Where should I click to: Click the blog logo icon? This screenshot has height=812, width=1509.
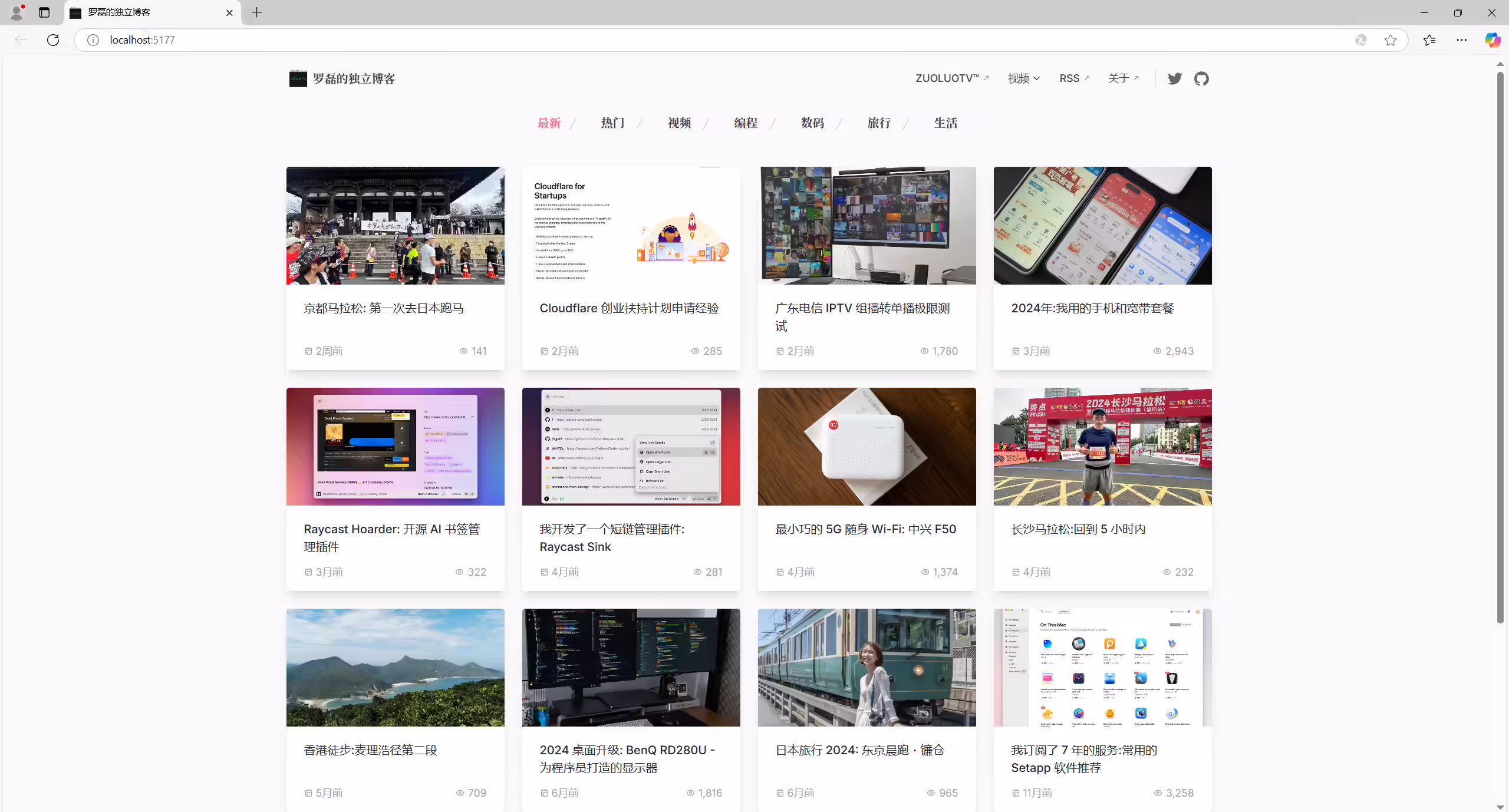(298, 78)
